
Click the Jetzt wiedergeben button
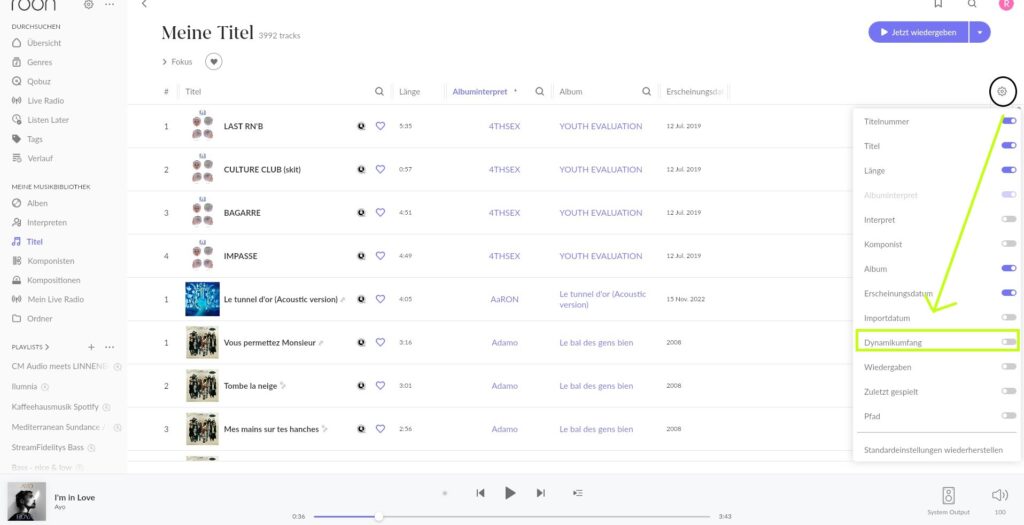919,32
